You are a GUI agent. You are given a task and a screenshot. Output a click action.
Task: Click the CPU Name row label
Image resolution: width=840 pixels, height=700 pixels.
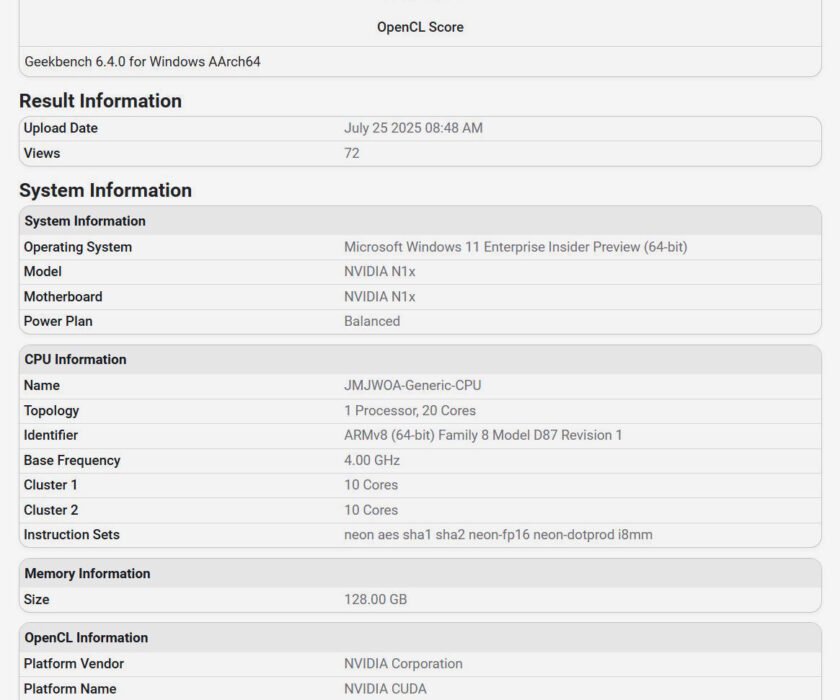coord(42,386)
